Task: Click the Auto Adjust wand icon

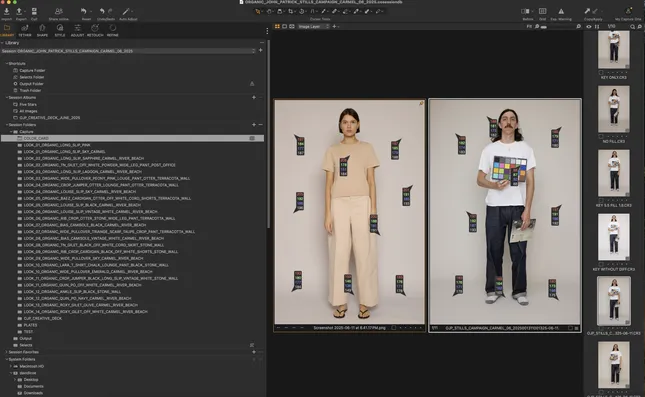Action: click(x=126, y=12)
